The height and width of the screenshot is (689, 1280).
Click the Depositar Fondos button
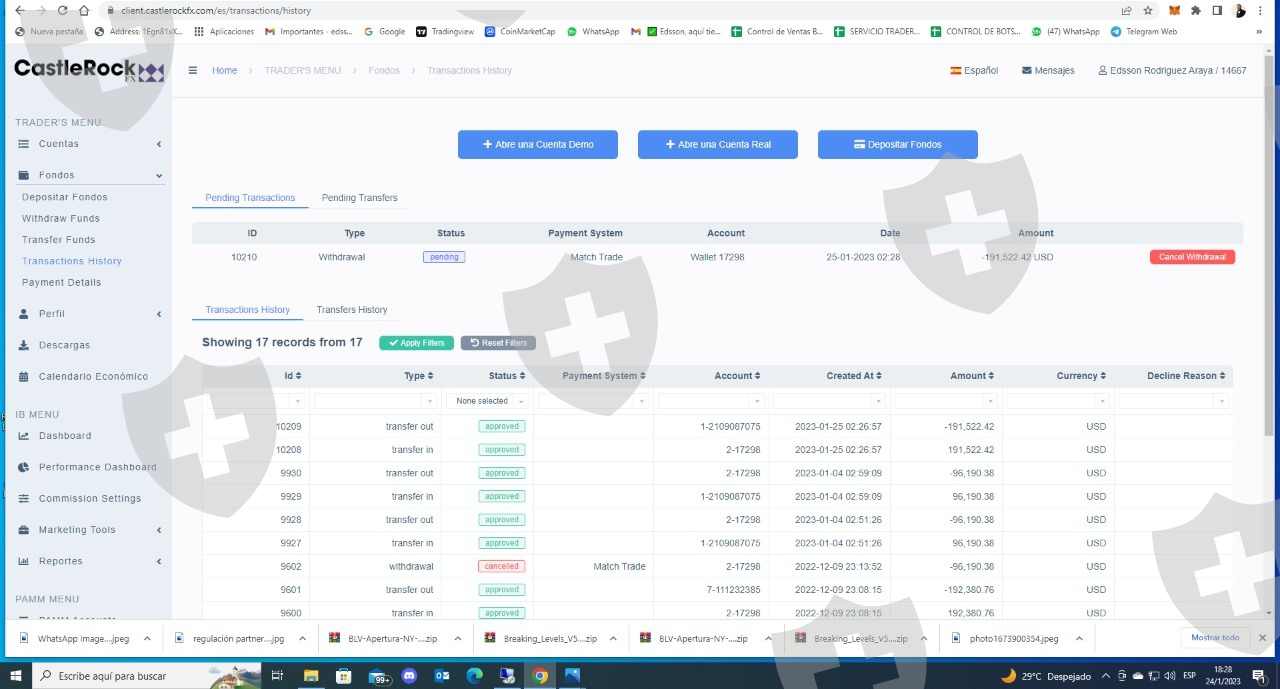click(897, 144)
